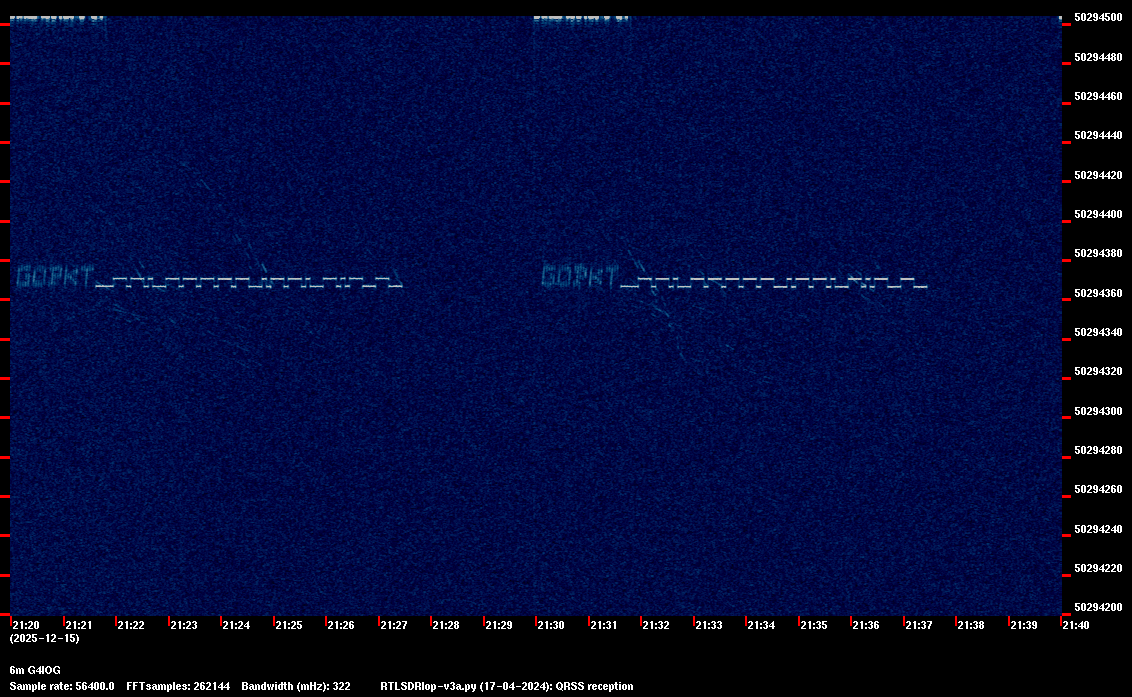Image resolution: width=1132 pixels, height=697 pixels.
Task: Click the 50294420 frequency label
Action: click(1098, 175)
